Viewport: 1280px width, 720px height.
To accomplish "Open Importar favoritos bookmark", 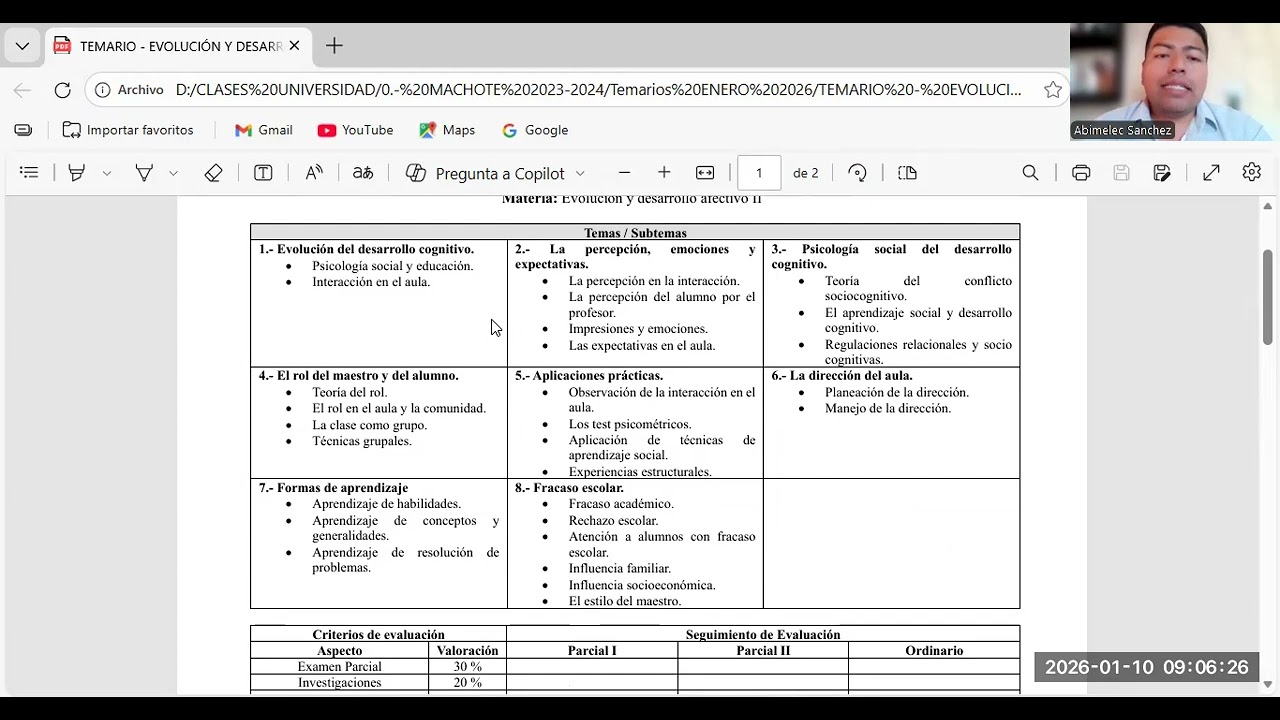I will pyautogui.click(x=128, y=130).
